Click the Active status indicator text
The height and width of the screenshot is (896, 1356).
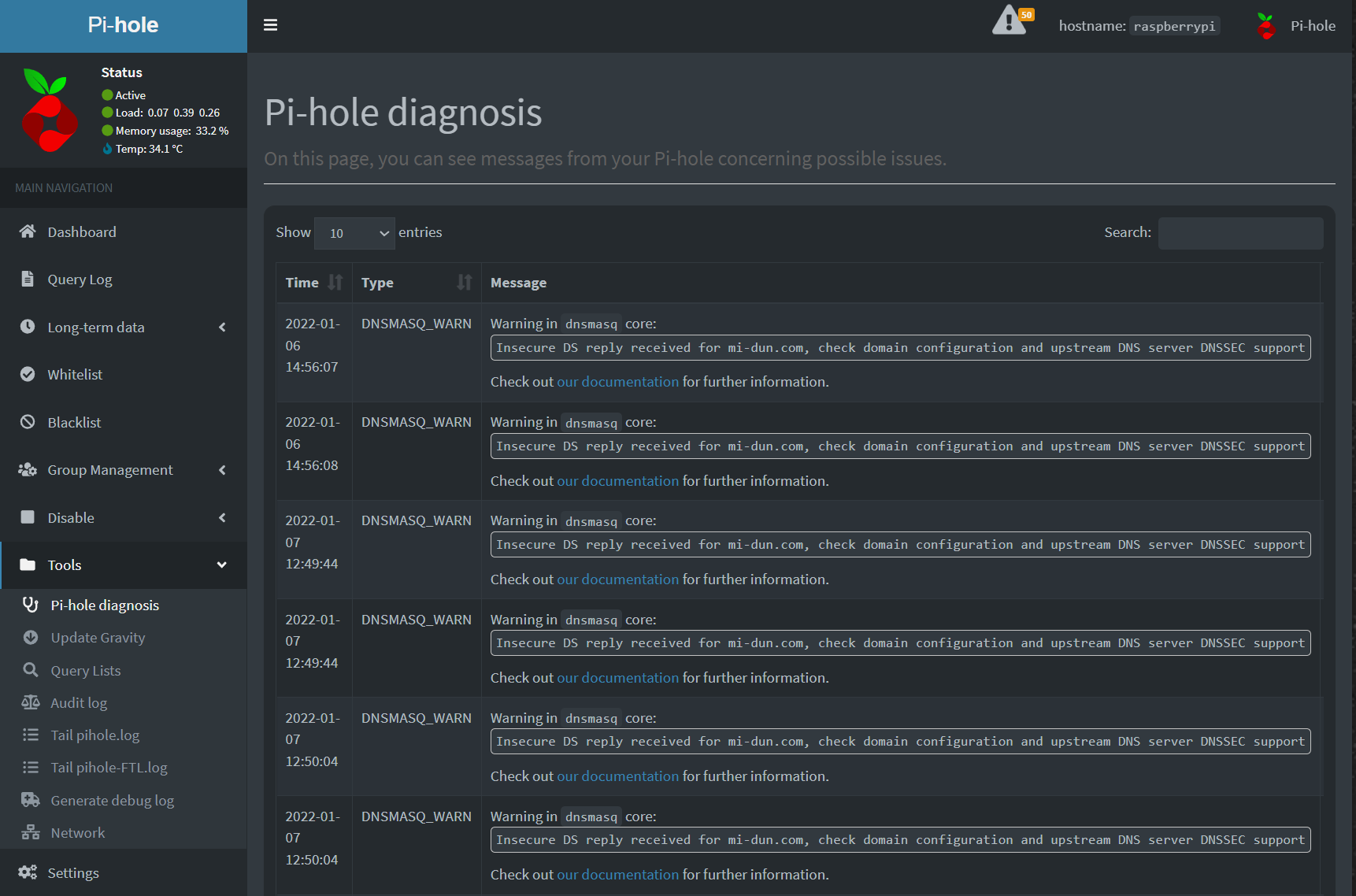(x=131, y=94)
